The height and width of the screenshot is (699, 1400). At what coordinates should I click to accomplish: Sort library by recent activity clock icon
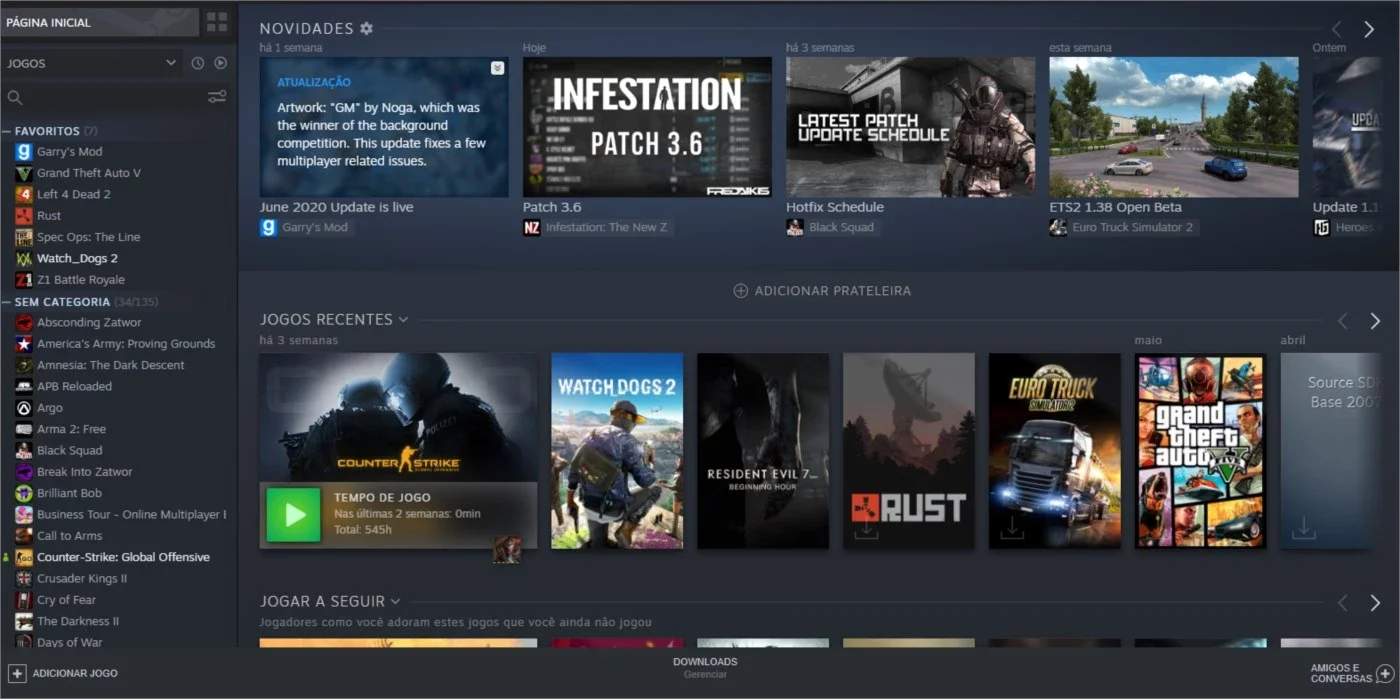[198, 63]
